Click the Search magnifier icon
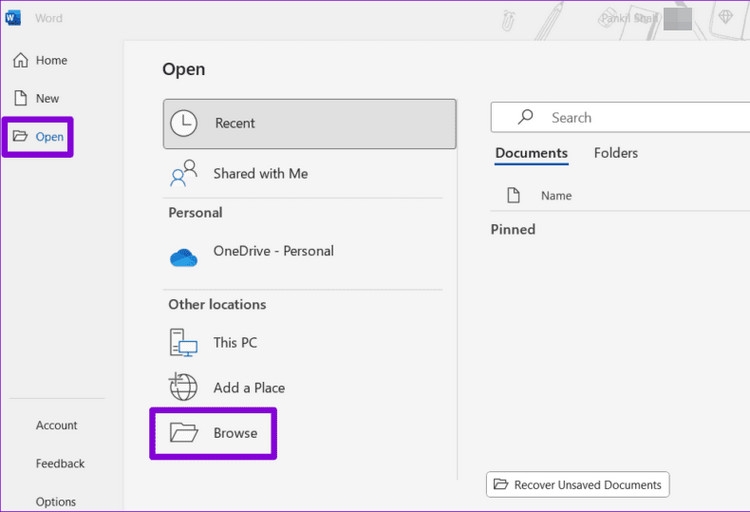This screenshot has width=750, height=512. point(525,117)
